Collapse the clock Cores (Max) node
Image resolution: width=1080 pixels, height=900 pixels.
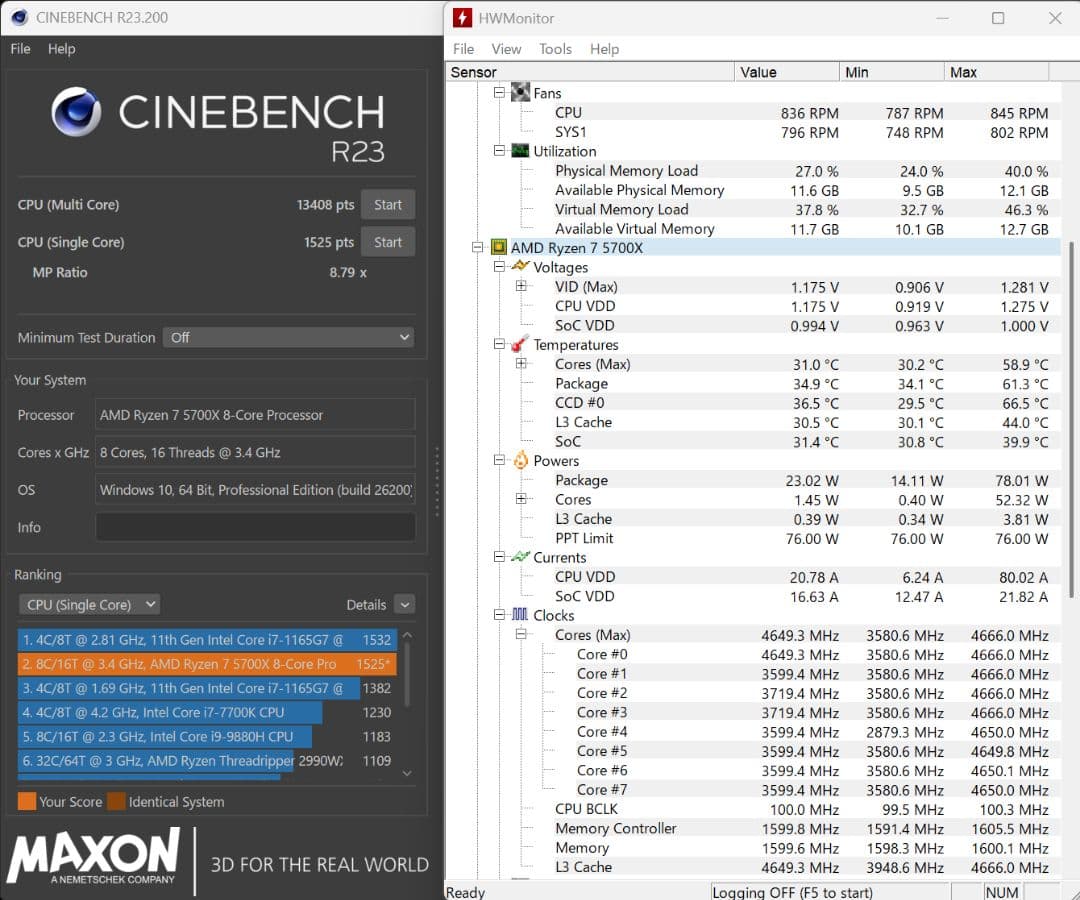tap(521, 634)
